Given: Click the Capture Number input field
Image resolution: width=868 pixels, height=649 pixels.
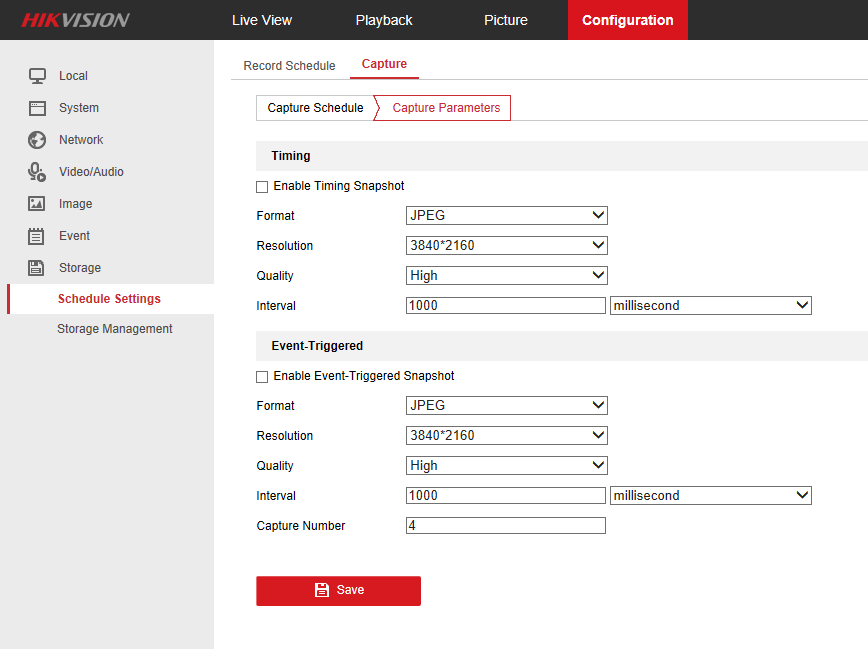Looking at the screenshot, I should 506,526.
